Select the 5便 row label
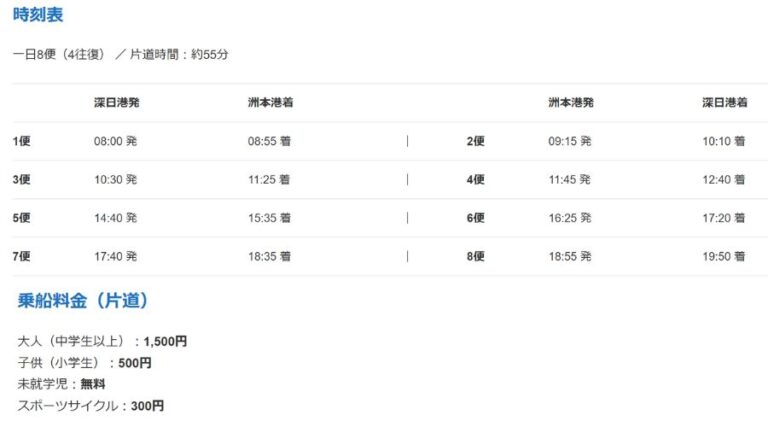The height and width of the screenshot is (427, 768). [x=22, y=218]
